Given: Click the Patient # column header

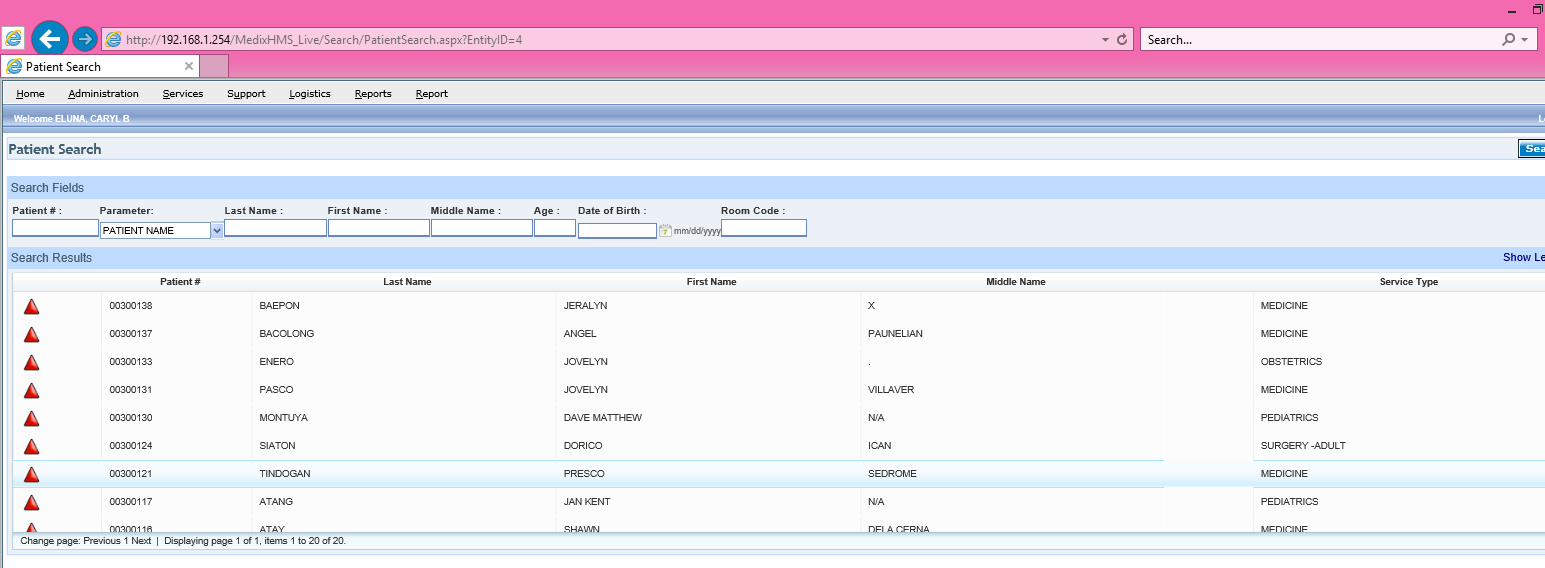Looking at the screenshot, I should (x=180, y=282).
